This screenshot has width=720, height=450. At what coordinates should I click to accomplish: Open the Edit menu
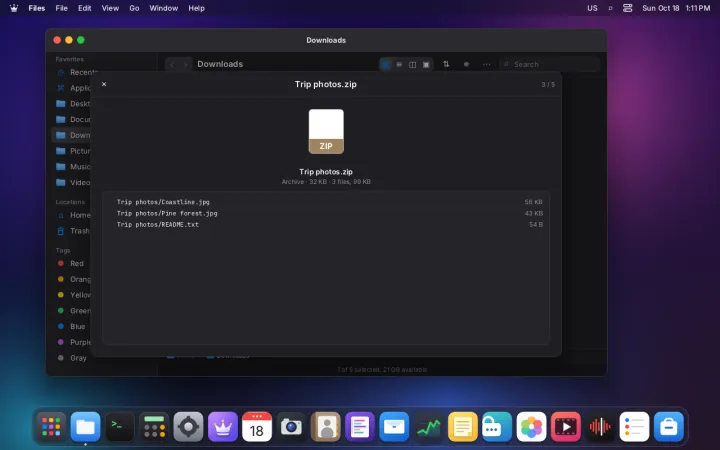click(x=84, y=8)
